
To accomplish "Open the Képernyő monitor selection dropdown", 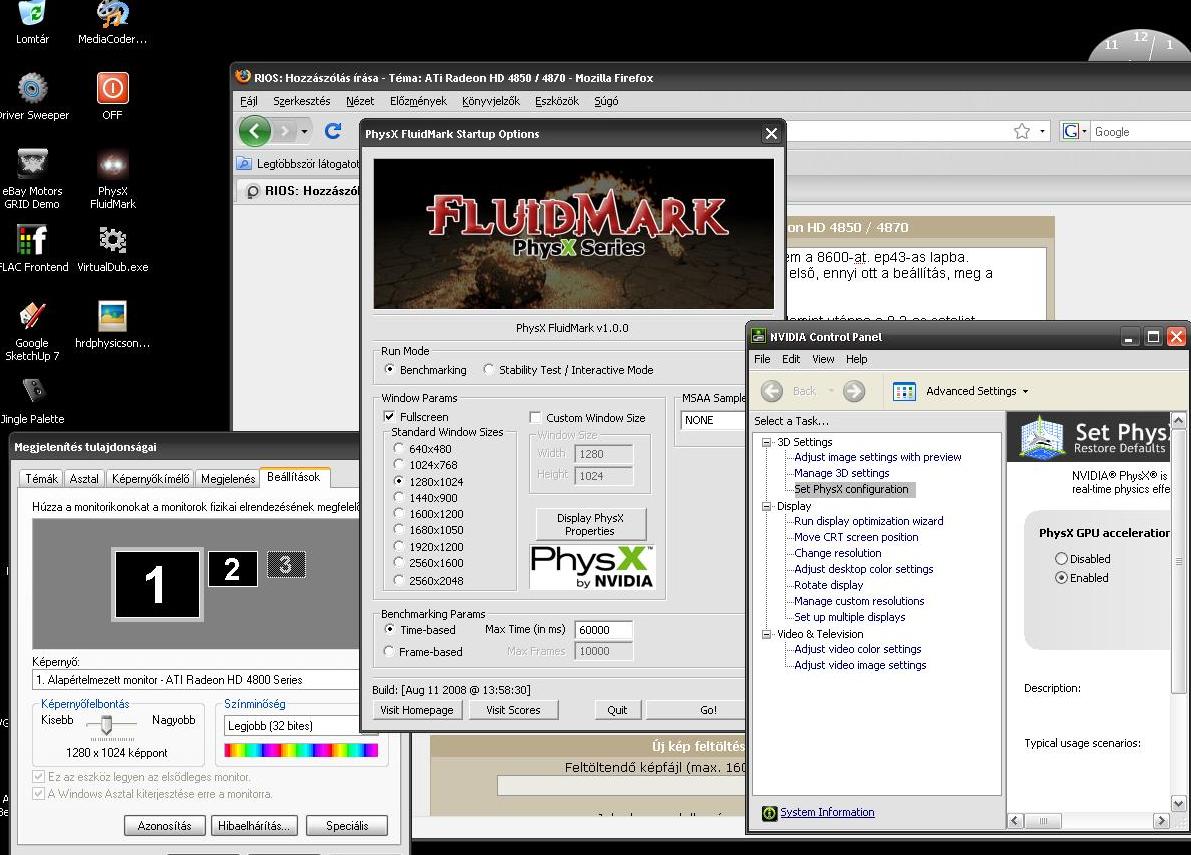I will (195, 680).
